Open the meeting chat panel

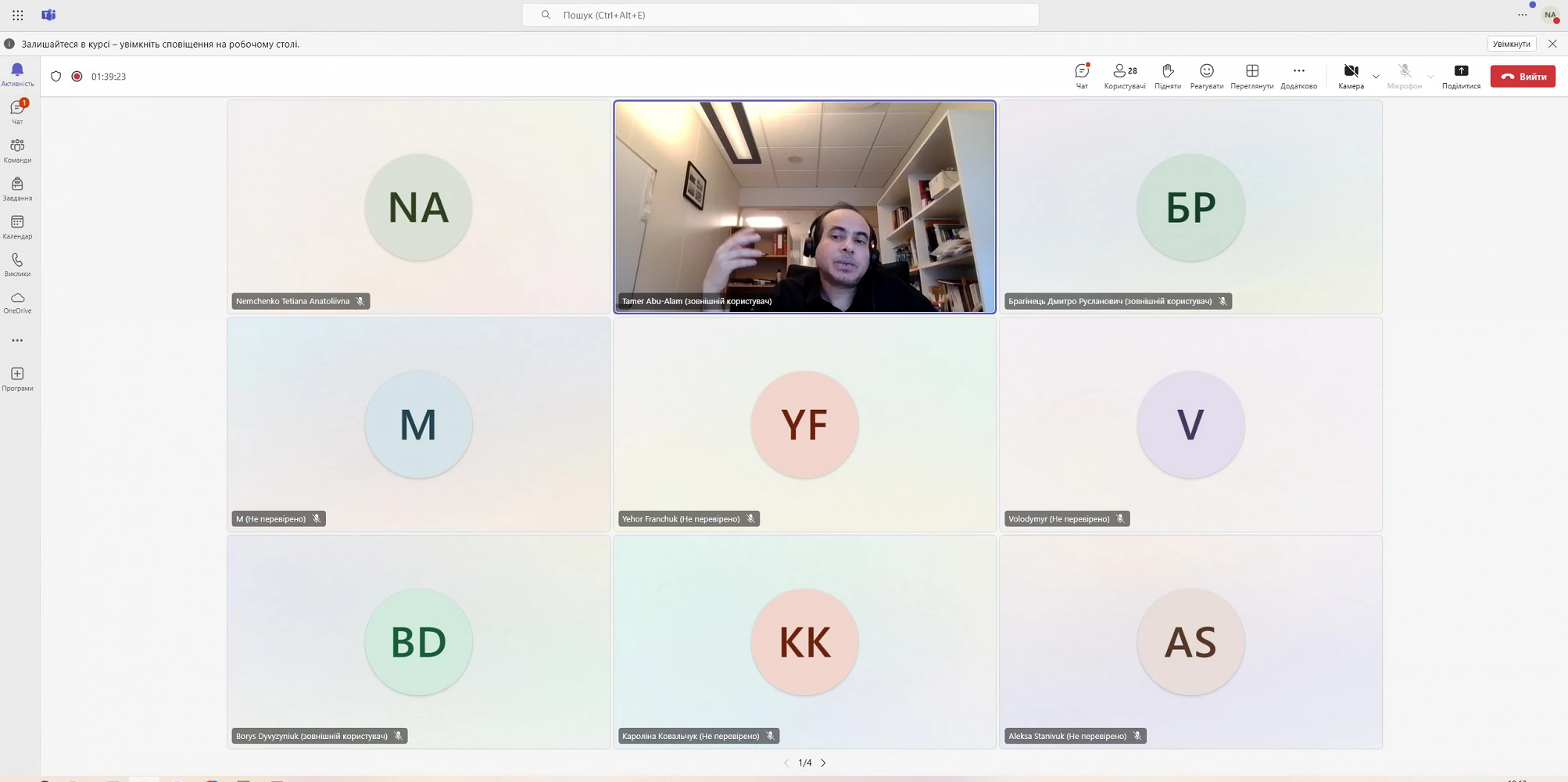click(1082, 76)
